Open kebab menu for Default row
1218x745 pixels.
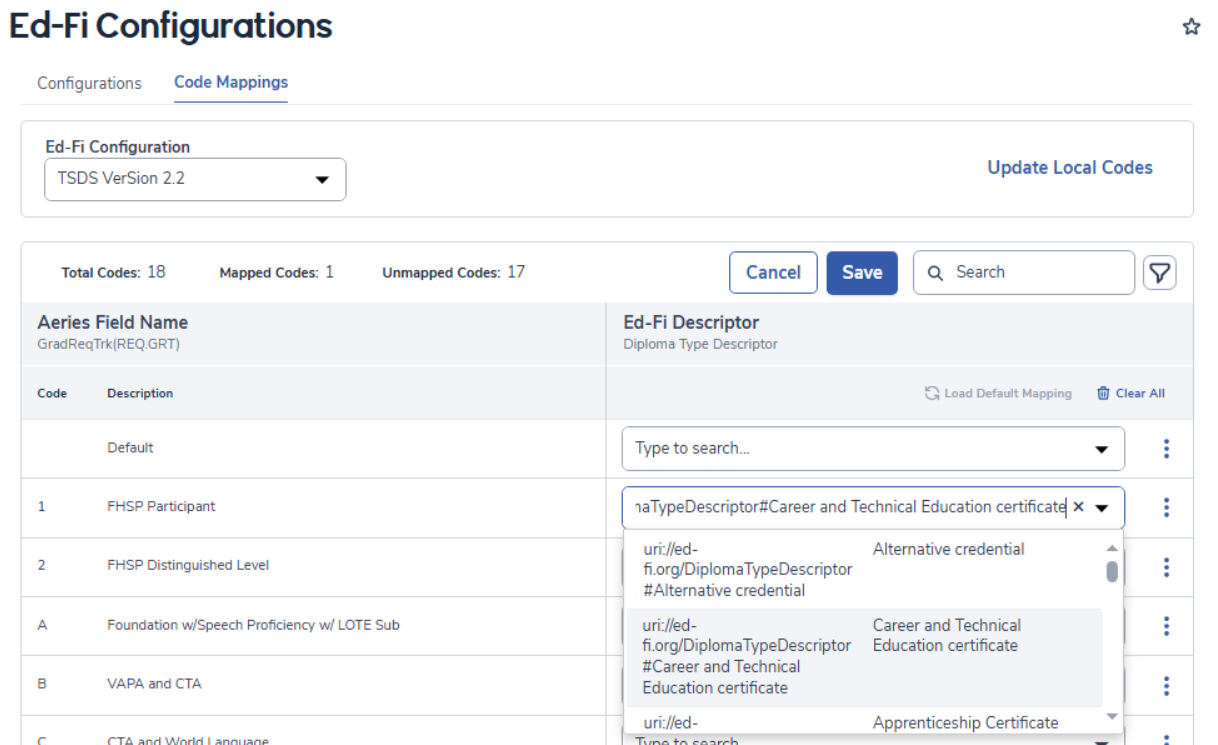(1166, 449)
